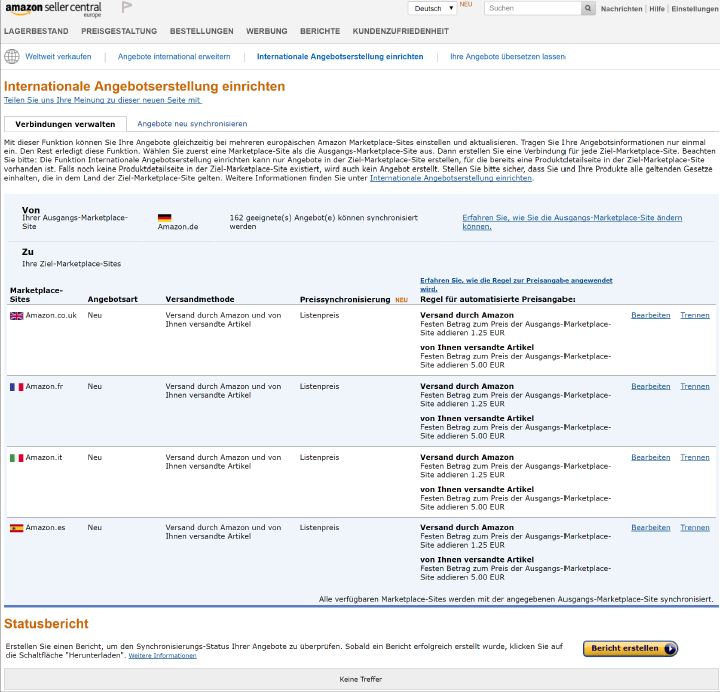Click Trennen for Amazon.co.uk
The width and height of the screenshot is (720, 692).
pyautogui.click(x=695, y=315)
